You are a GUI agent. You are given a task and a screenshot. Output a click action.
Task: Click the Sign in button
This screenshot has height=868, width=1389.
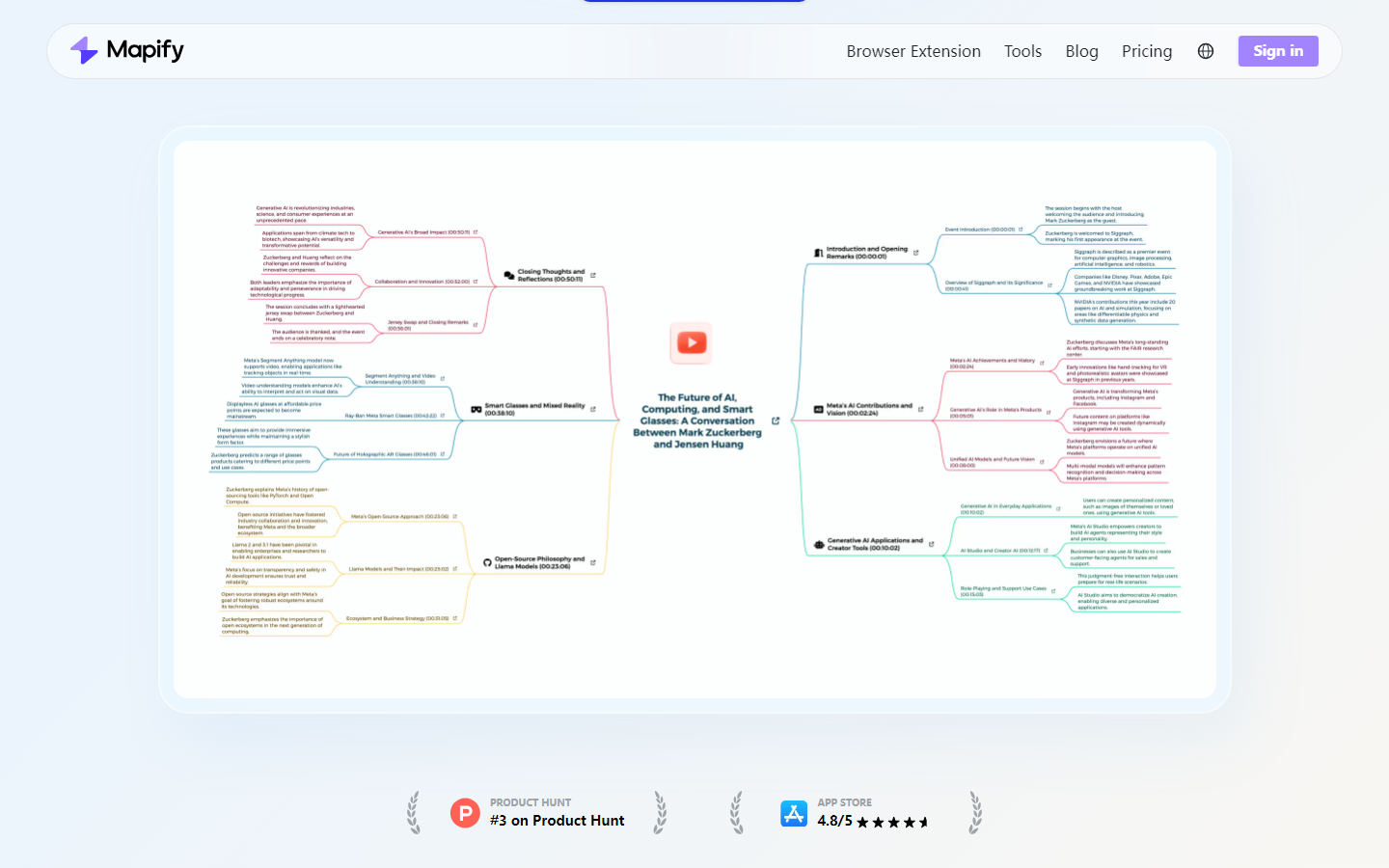click(x=1278, y=51)
